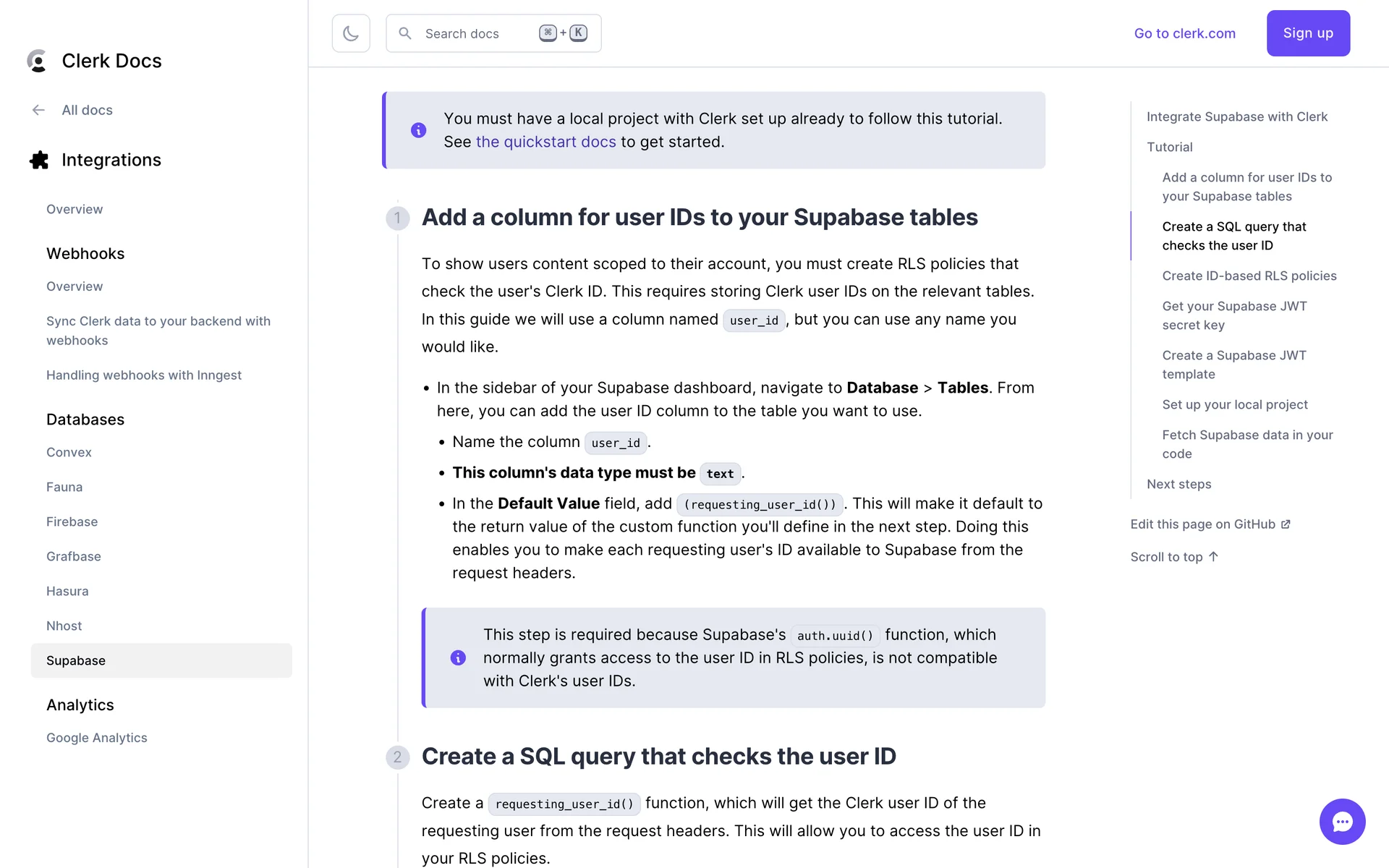
Task: Click the Clerk logo icon
Action: click(x=37, y=61)
